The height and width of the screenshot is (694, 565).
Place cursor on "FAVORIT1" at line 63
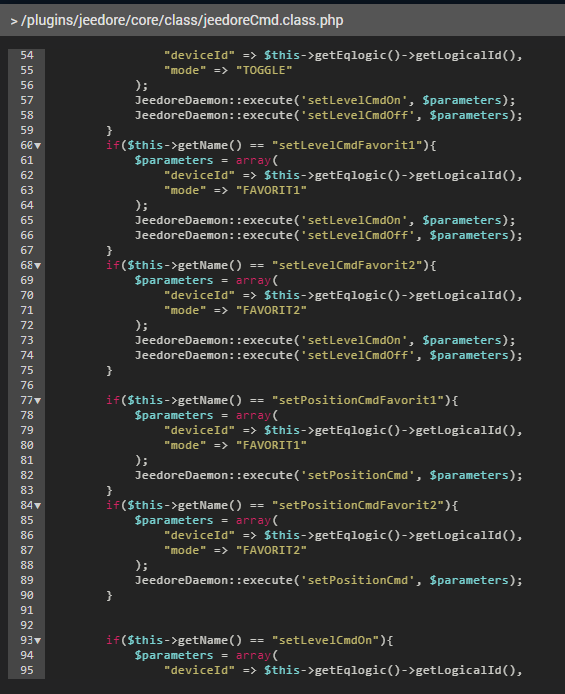271,190
